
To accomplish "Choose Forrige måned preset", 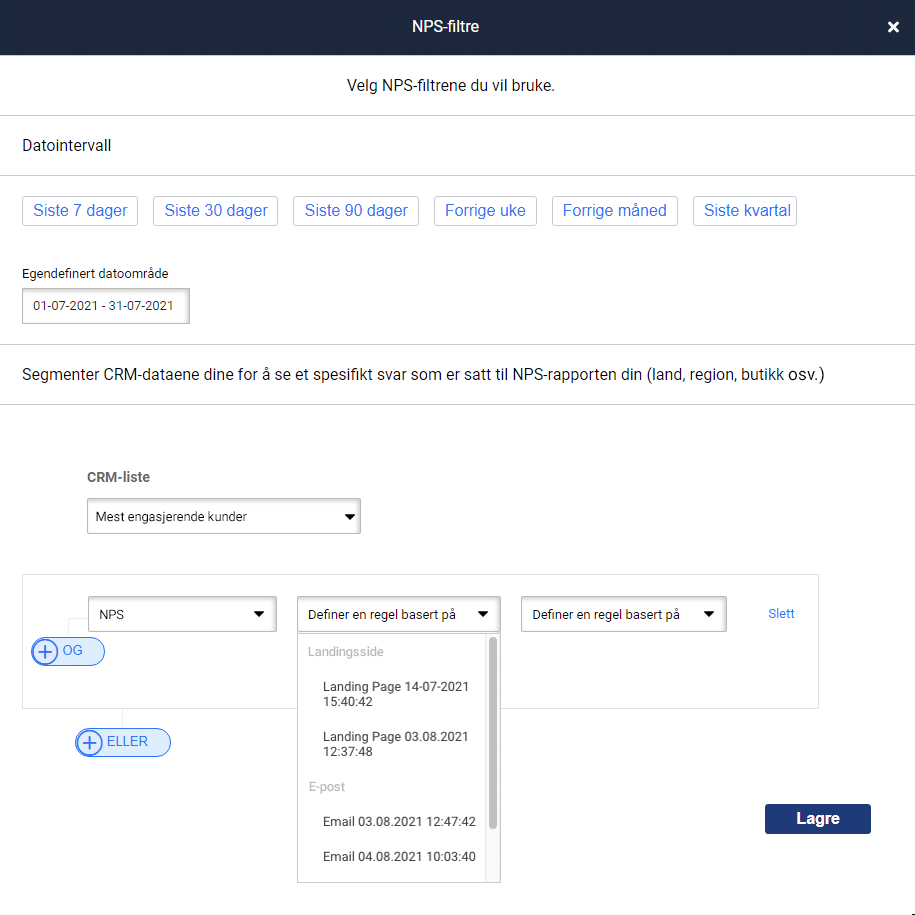I will [614, 211].
